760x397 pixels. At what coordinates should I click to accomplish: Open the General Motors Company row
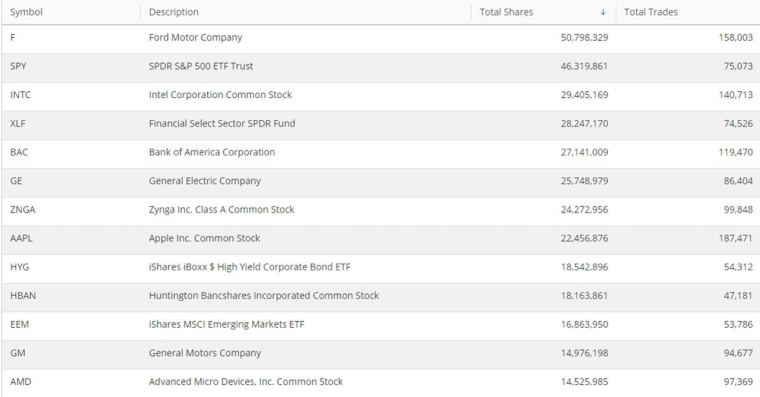tap(380, 353)
